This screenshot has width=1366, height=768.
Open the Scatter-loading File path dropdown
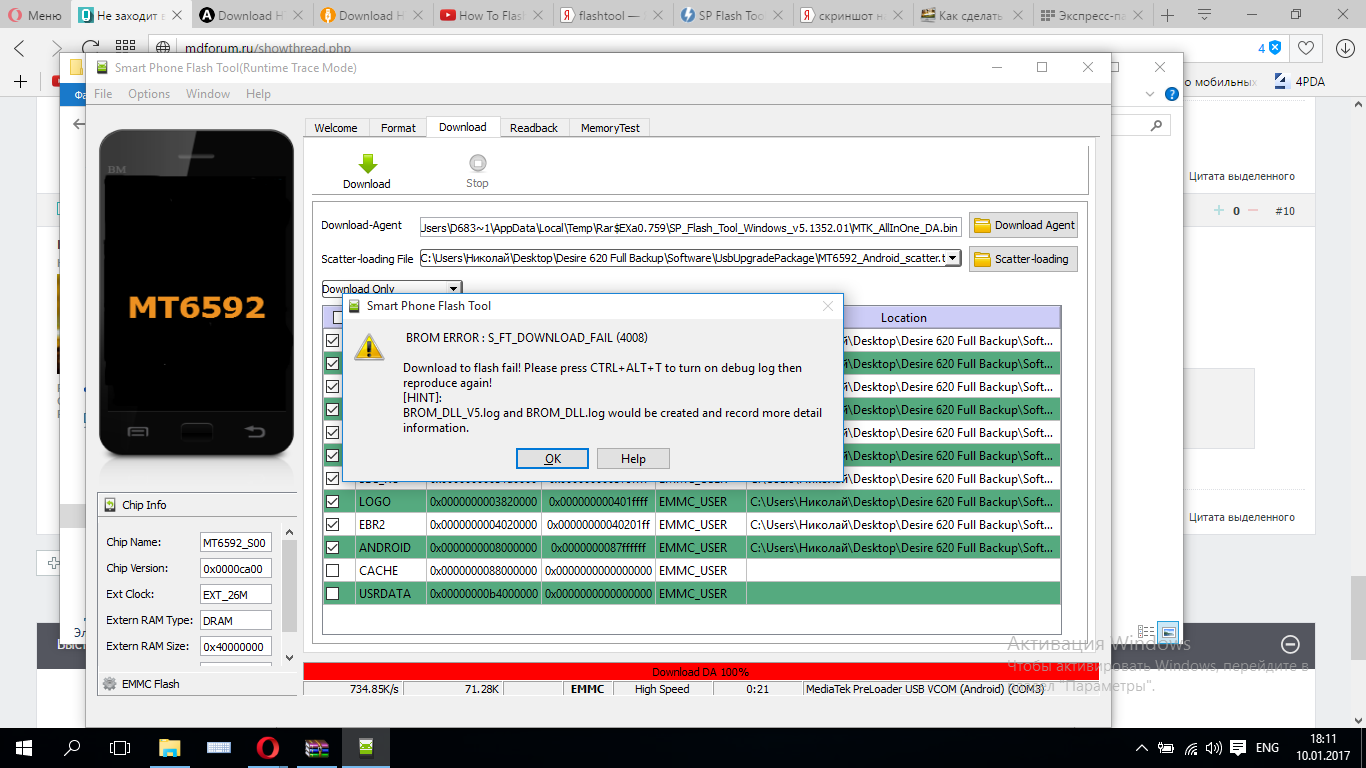(x=952, y=258)
